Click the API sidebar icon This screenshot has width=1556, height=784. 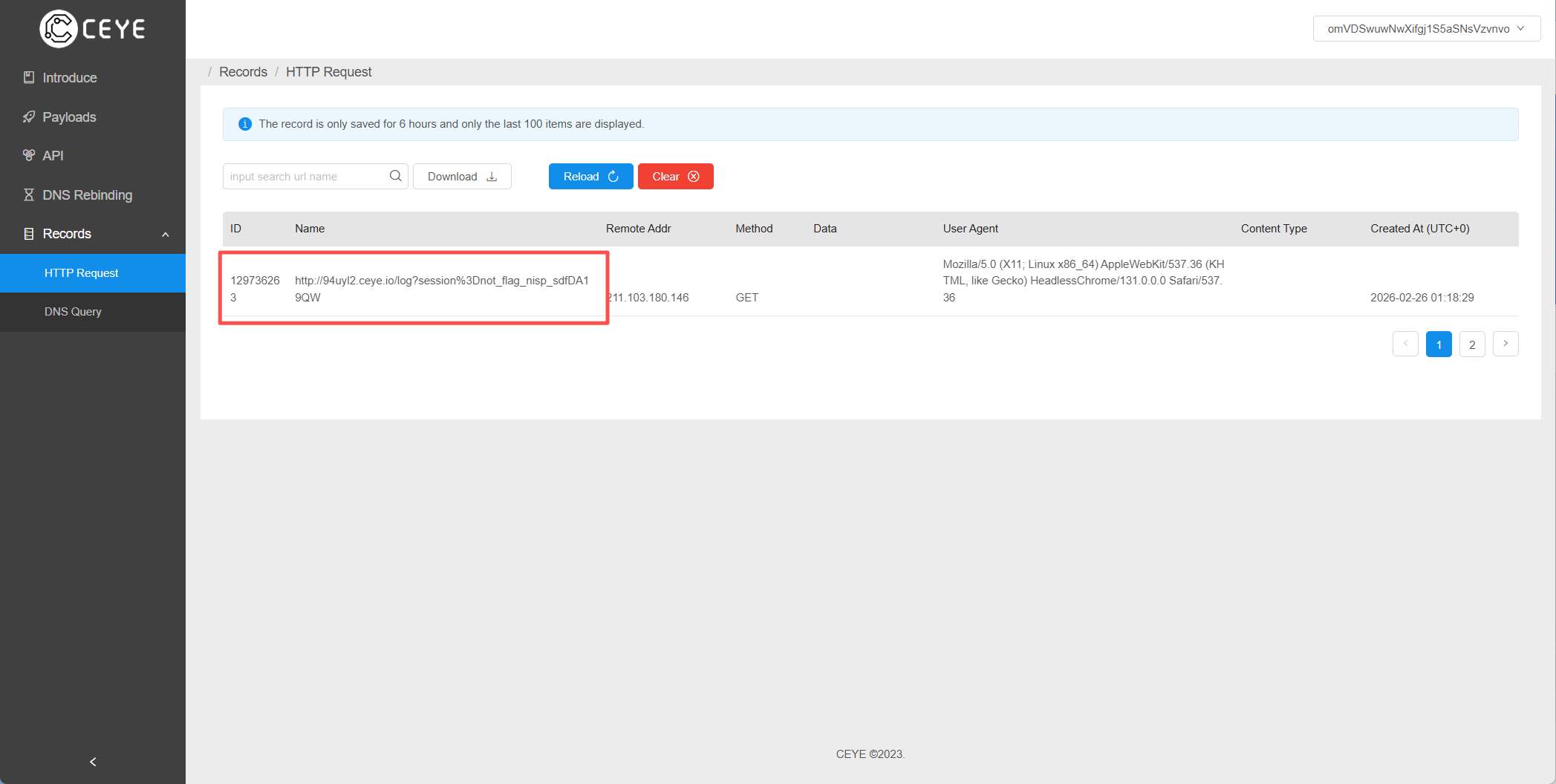[x=29, y=155]
